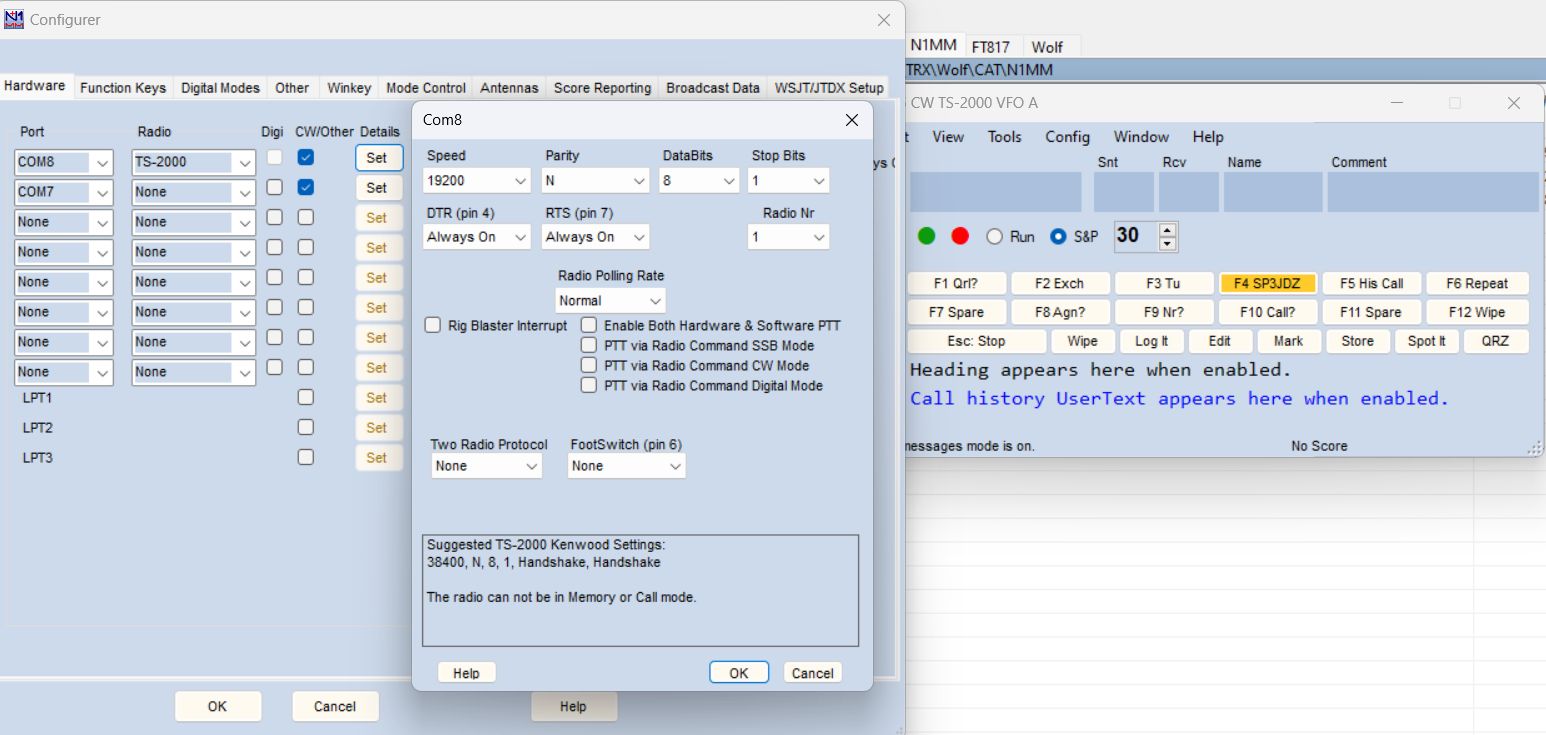Open the Two Radio Protocol dropdown

[x=487, y=466]
